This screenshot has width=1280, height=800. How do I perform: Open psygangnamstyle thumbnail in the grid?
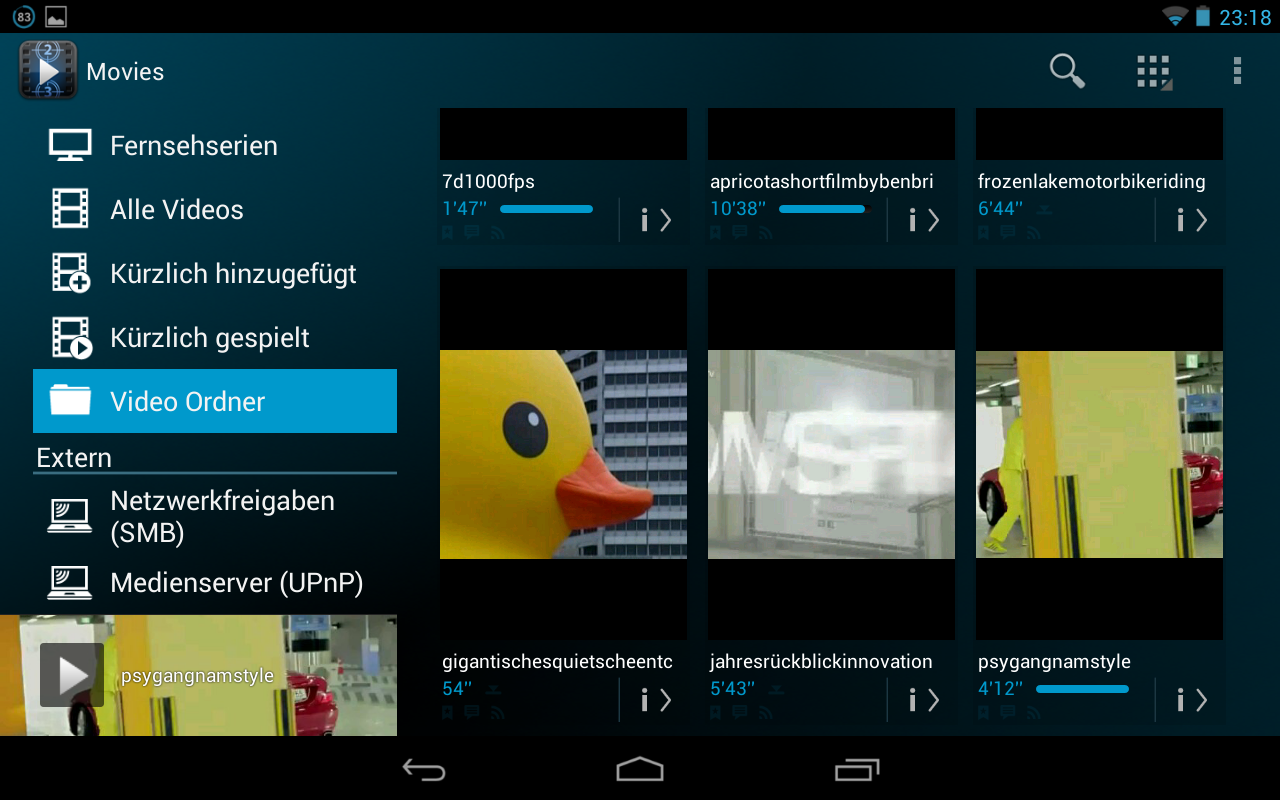point(1099,454)
